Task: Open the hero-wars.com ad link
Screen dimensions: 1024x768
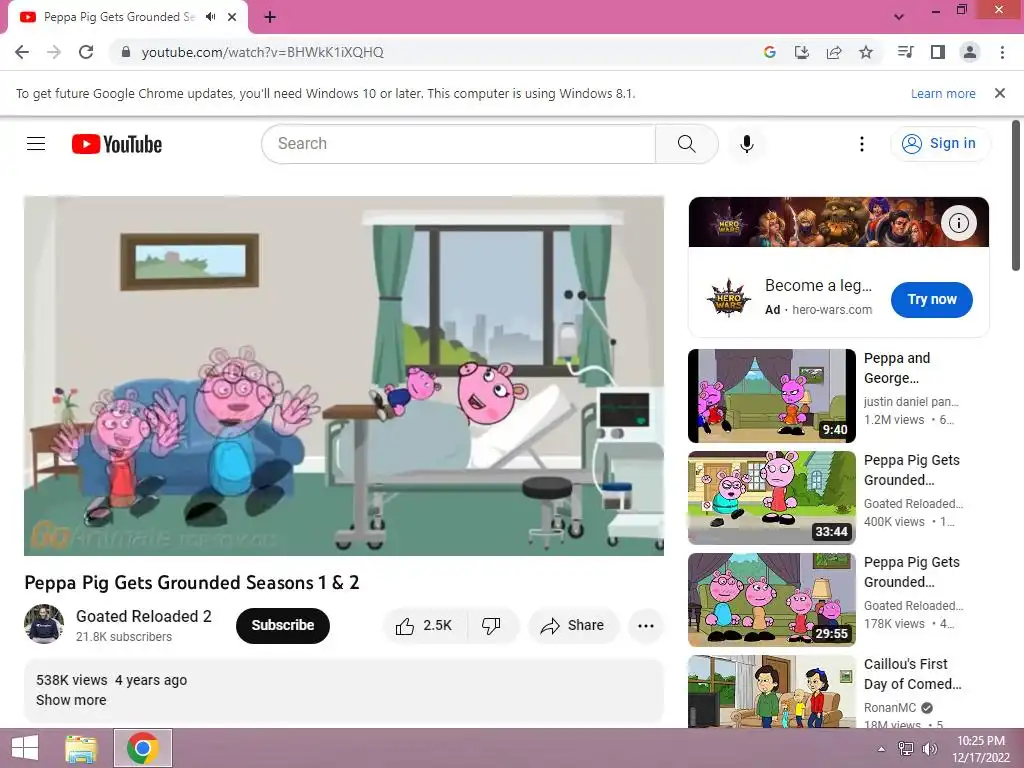Action: (x=832, y=310)
